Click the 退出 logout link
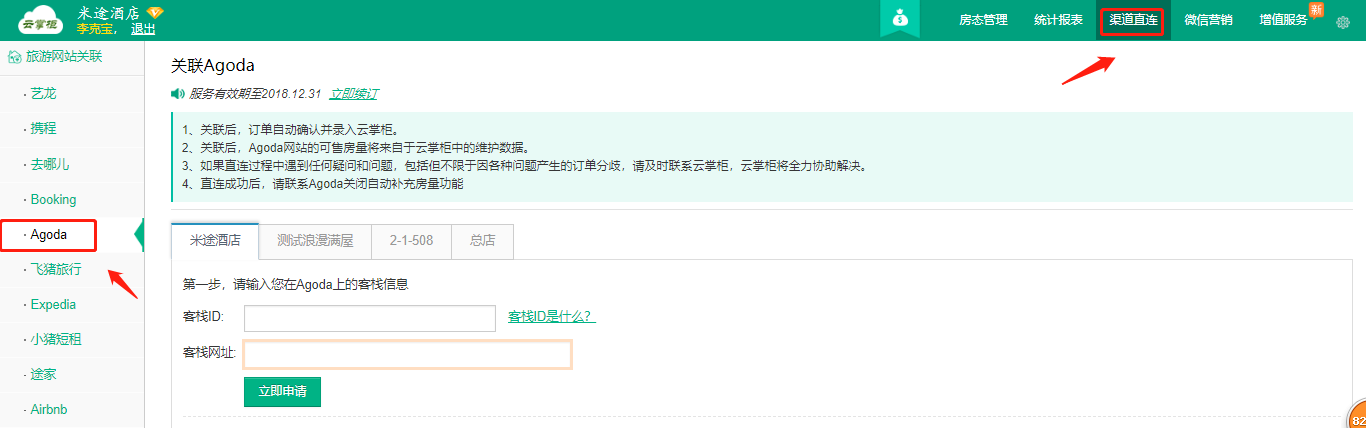Image resolution: width=1366 pixels, height=428 pixels. click(x=143, y=29)
